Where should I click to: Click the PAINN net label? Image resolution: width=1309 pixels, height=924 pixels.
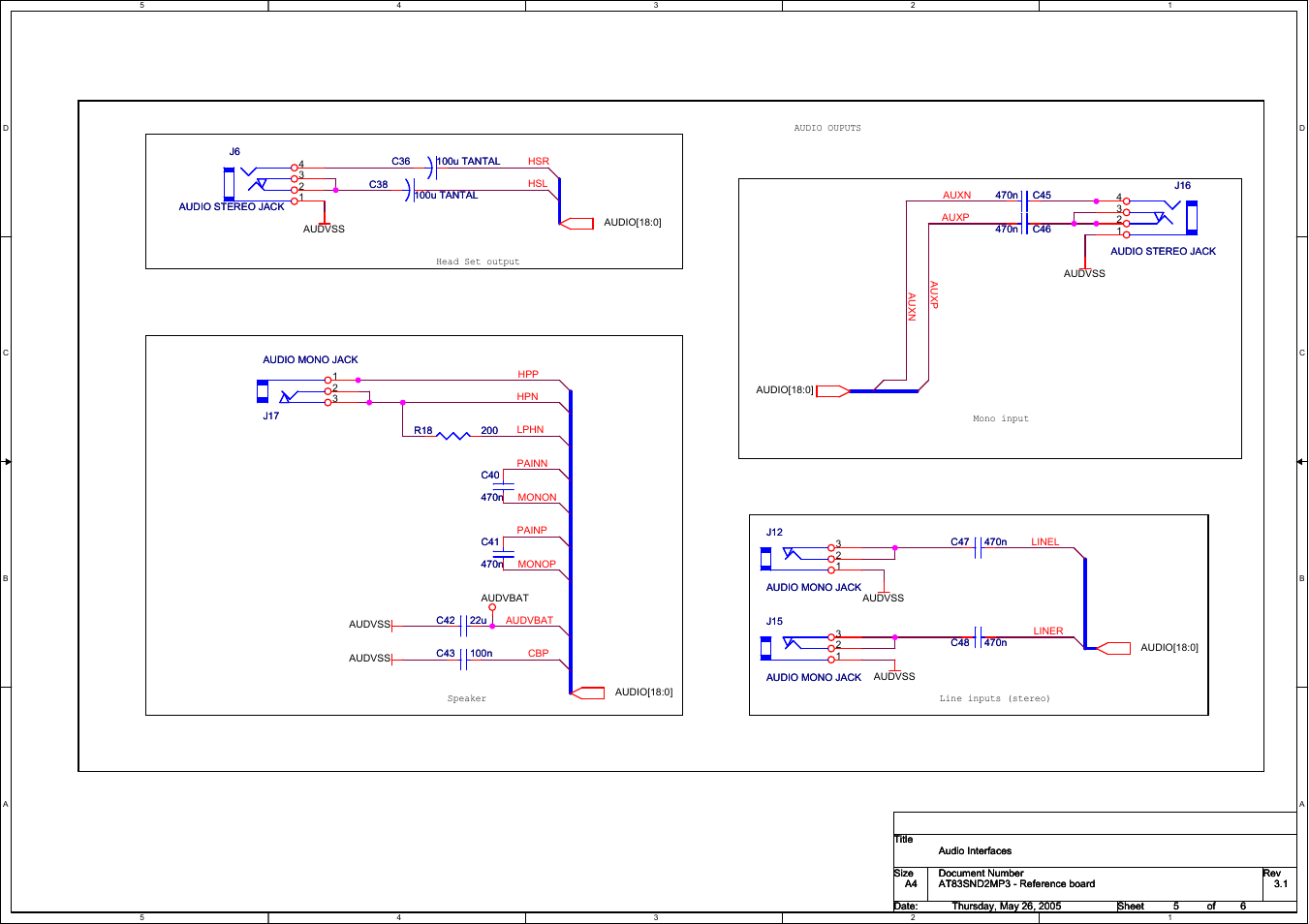pyautogui.click(x=532, y=464)
